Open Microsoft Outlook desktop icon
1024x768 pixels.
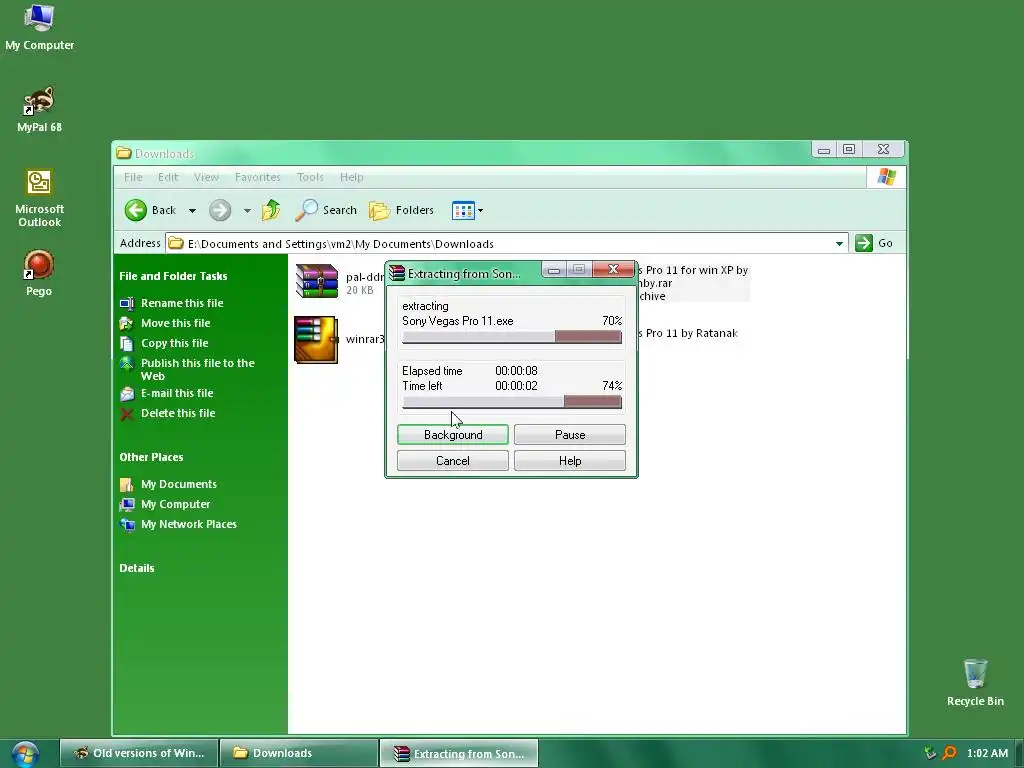coord(39,198)
